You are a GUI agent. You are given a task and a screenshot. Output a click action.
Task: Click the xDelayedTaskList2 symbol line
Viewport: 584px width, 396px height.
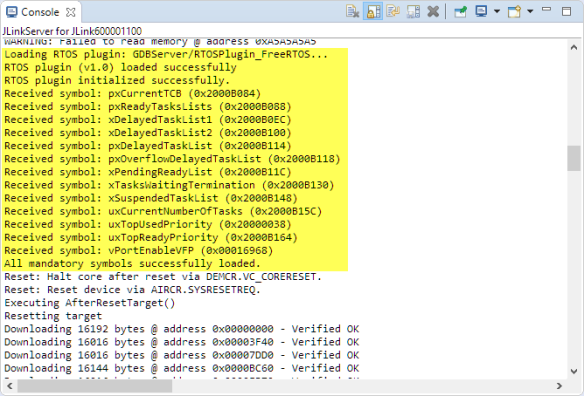click(x=147, y=133)
